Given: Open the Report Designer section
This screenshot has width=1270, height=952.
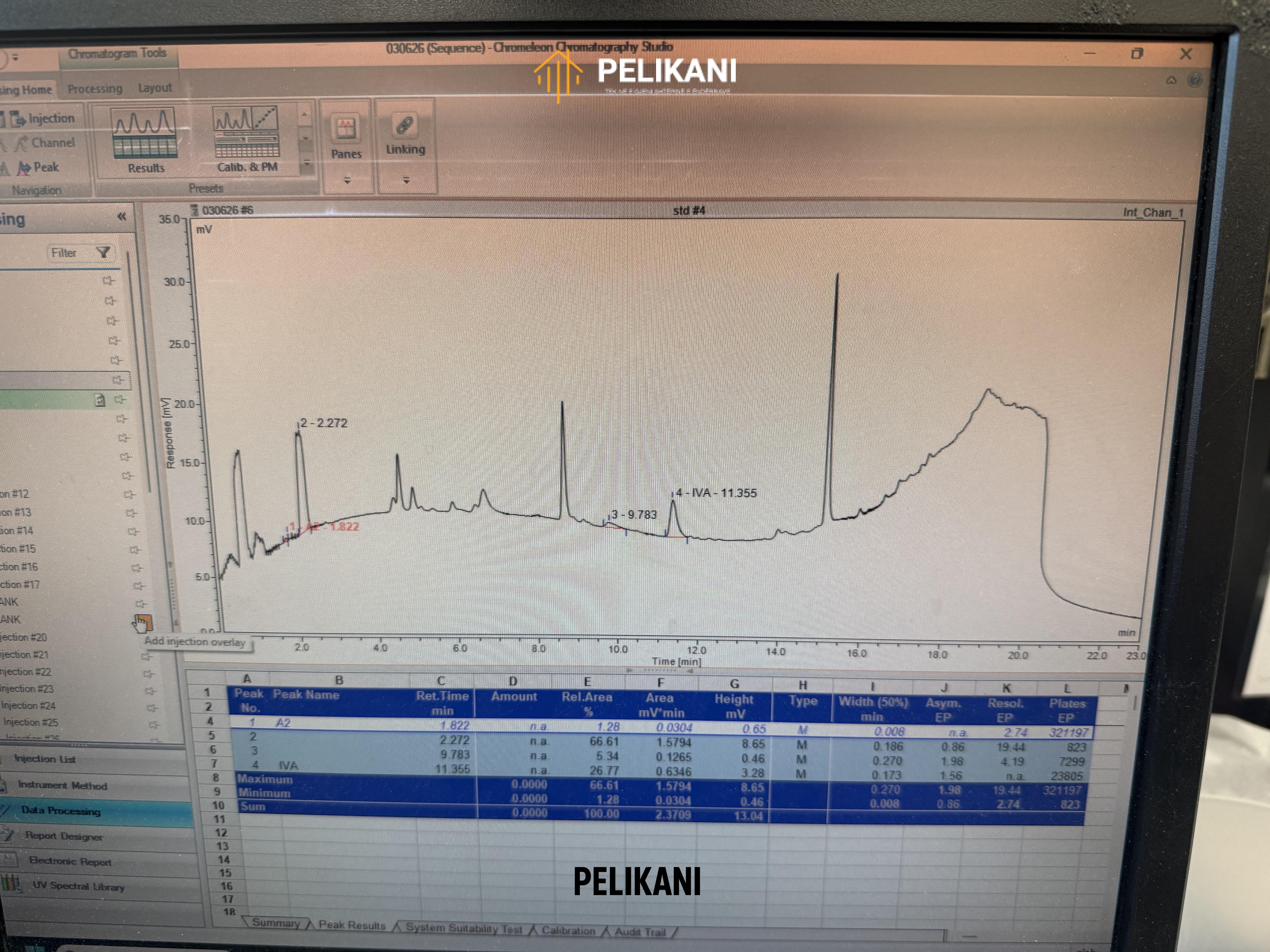Looking at the screenshot, I should (64, 836).
